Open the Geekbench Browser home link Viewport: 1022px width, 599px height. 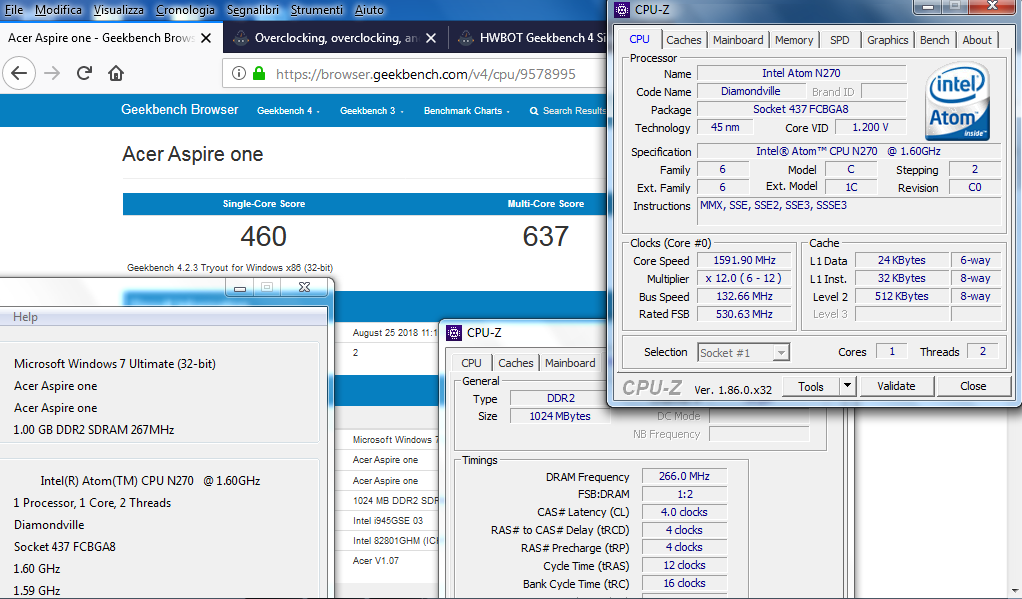(x=179, y=110)
